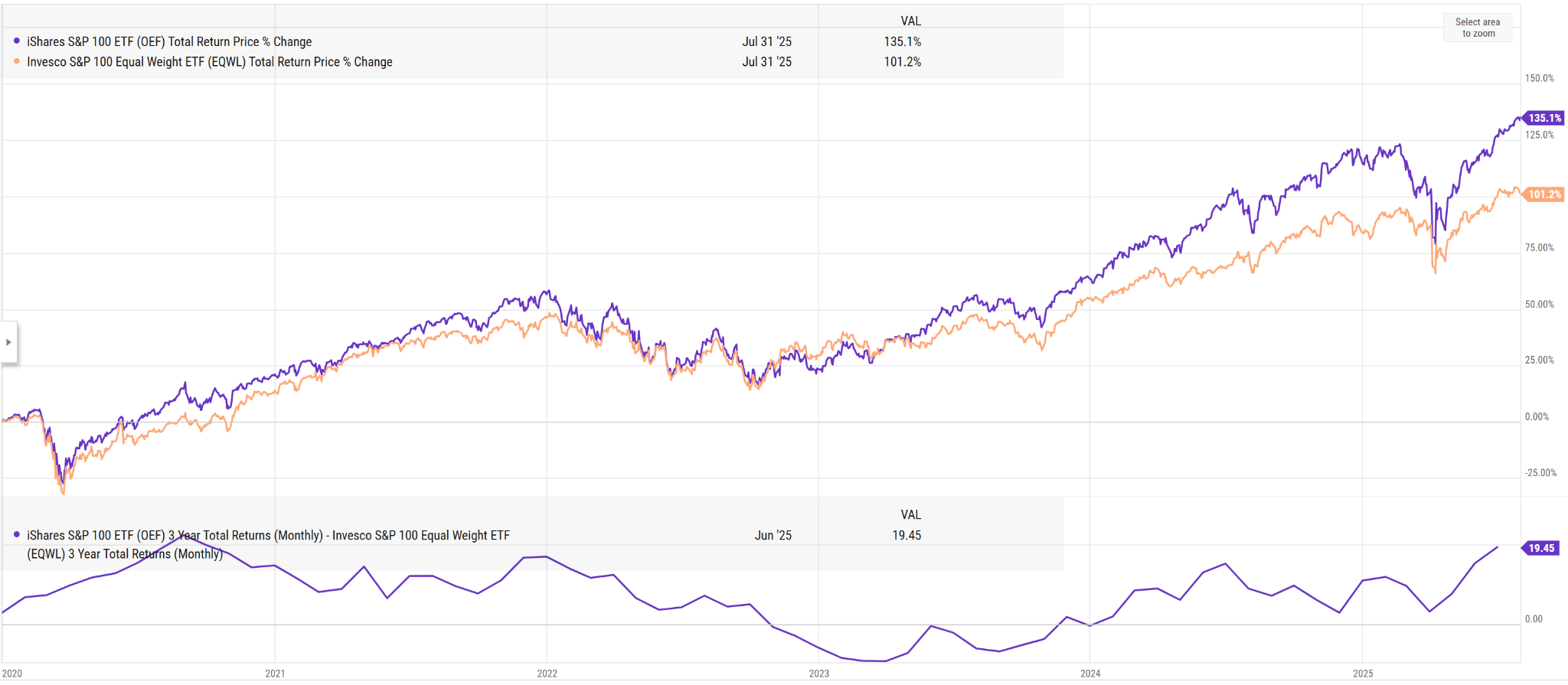Screen dimensions: 1568x685
Task: Click the 25.00% y-axis label
Action: (x=1540, y=360)
